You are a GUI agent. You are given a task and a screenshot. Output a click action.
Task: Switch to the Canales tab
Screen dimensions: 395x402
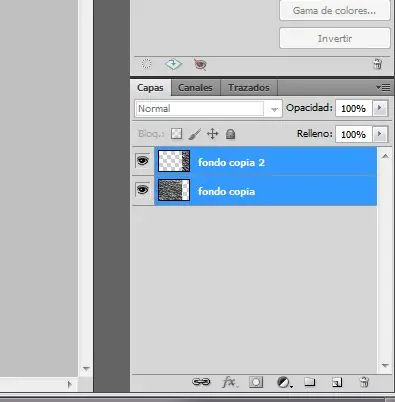[x=195, y=88]
